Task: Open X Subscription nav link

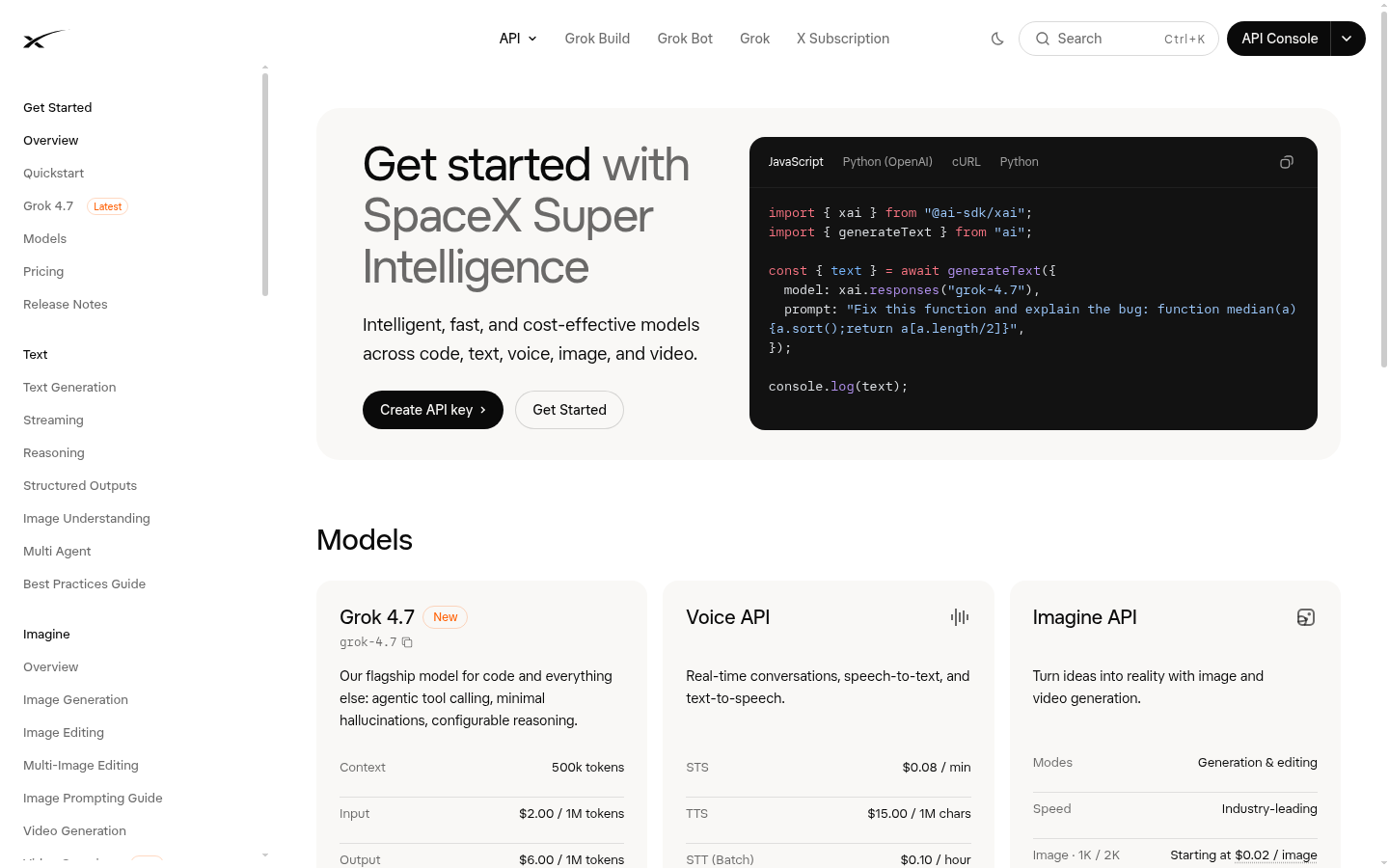Action: (843, 39)
